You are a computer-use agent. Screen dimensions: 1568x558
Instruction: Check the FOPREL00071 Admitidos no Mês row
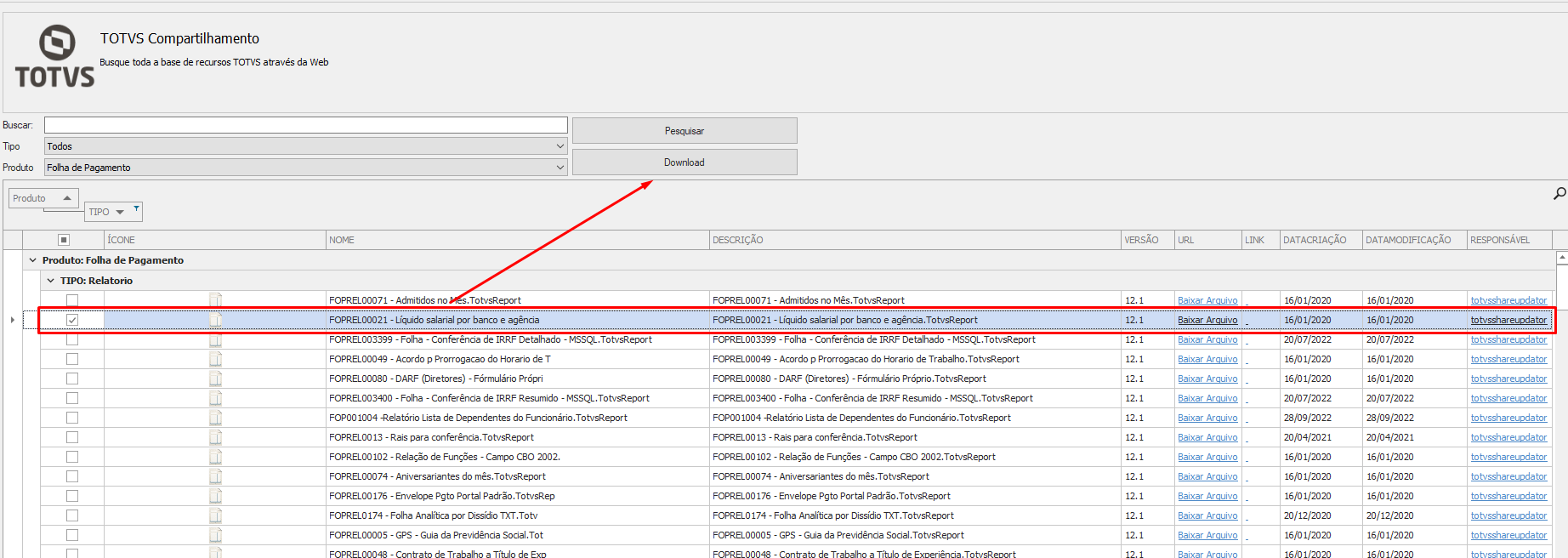point(72,300)
